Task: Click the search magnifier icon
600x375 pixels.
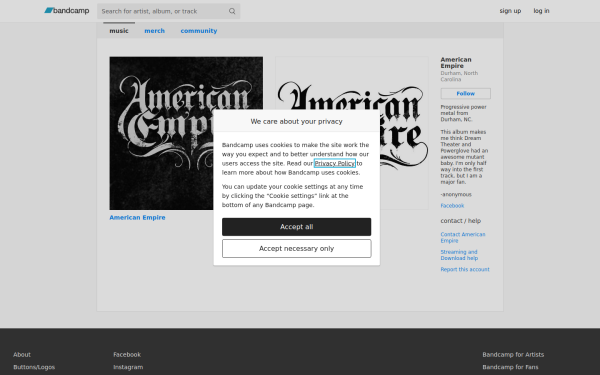Action: (x=232, y=11)
